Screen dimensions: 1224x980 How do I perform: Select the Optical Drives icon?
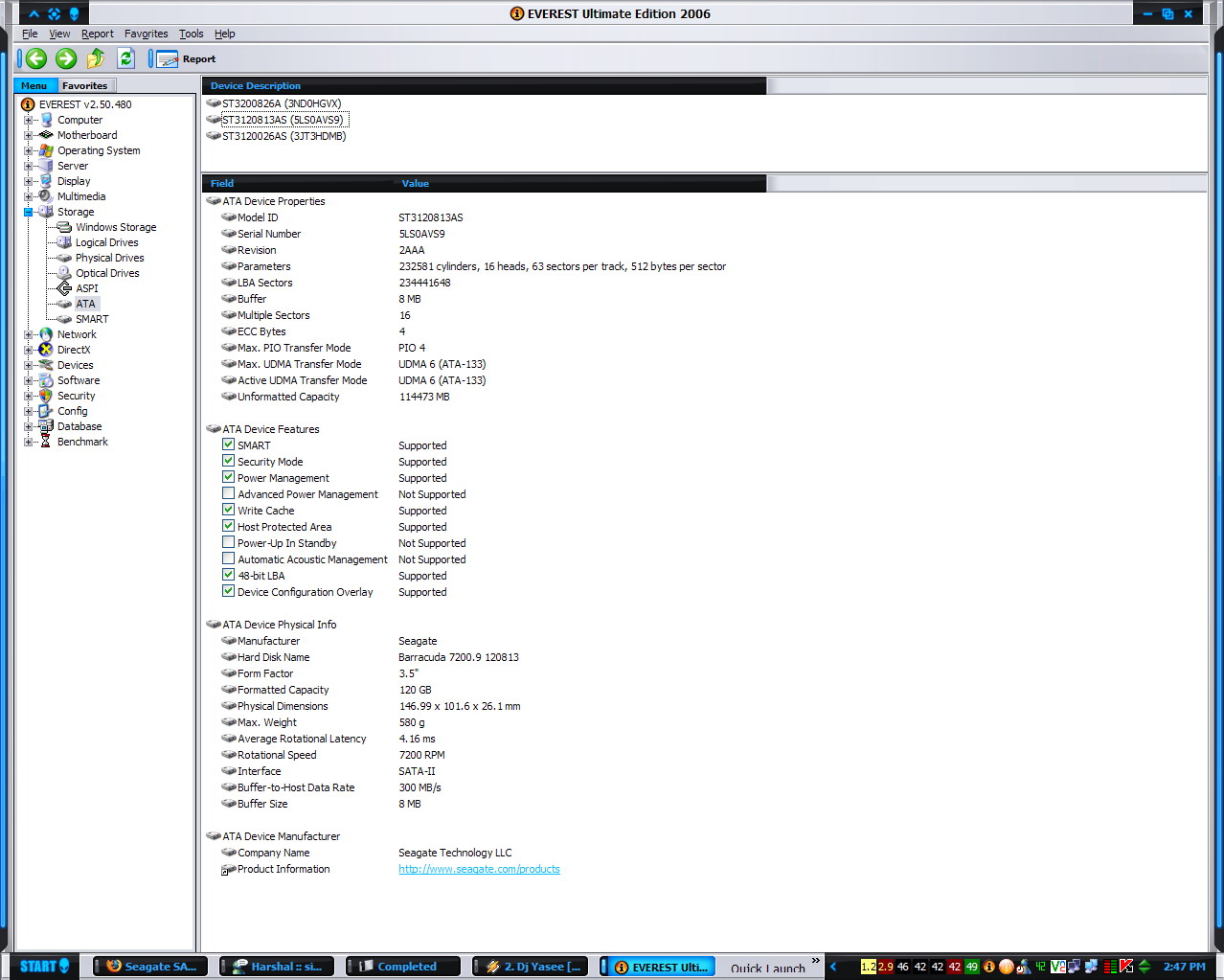click(x=64, y=273)
